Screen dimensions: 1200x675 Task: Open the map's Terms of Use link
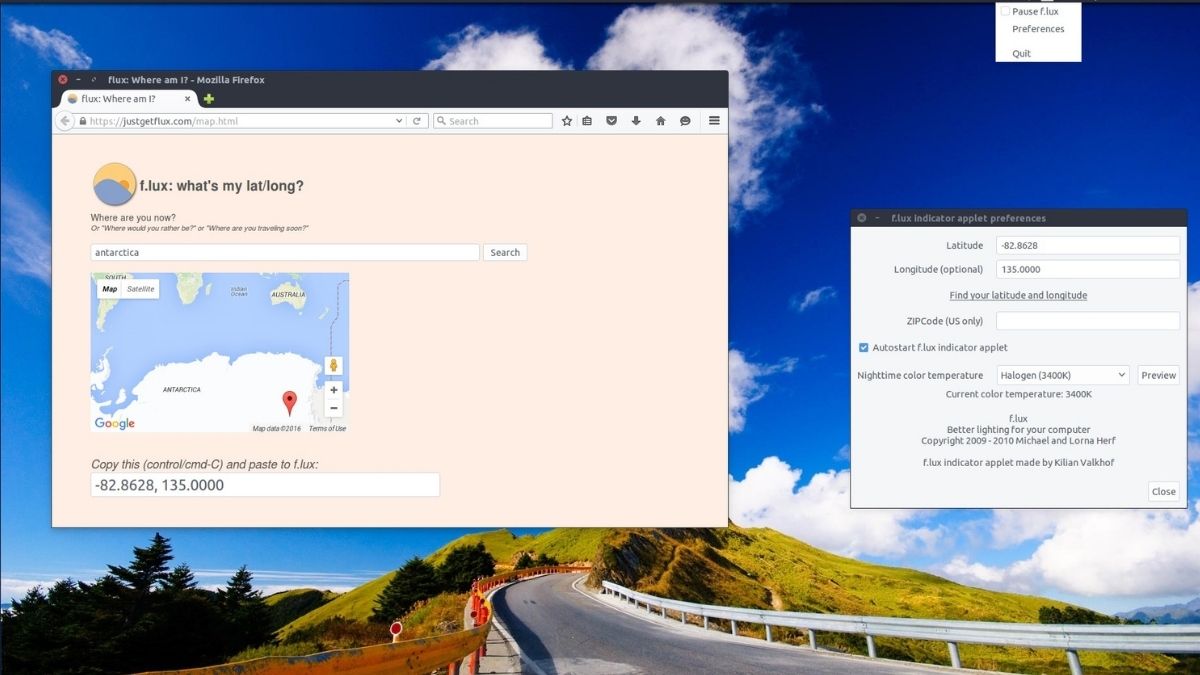pyautogui.click(x=327, y=429)
